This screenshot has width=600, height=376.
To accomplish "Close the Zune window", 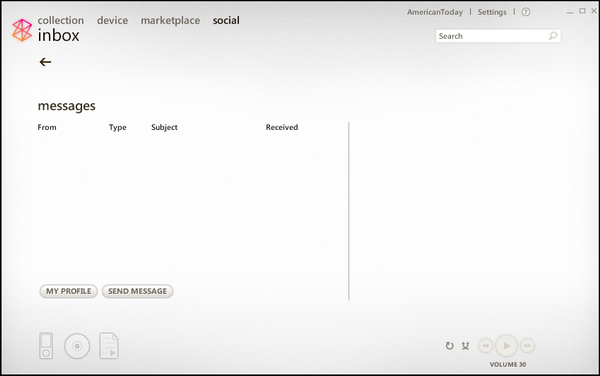I will click(594, 11).
